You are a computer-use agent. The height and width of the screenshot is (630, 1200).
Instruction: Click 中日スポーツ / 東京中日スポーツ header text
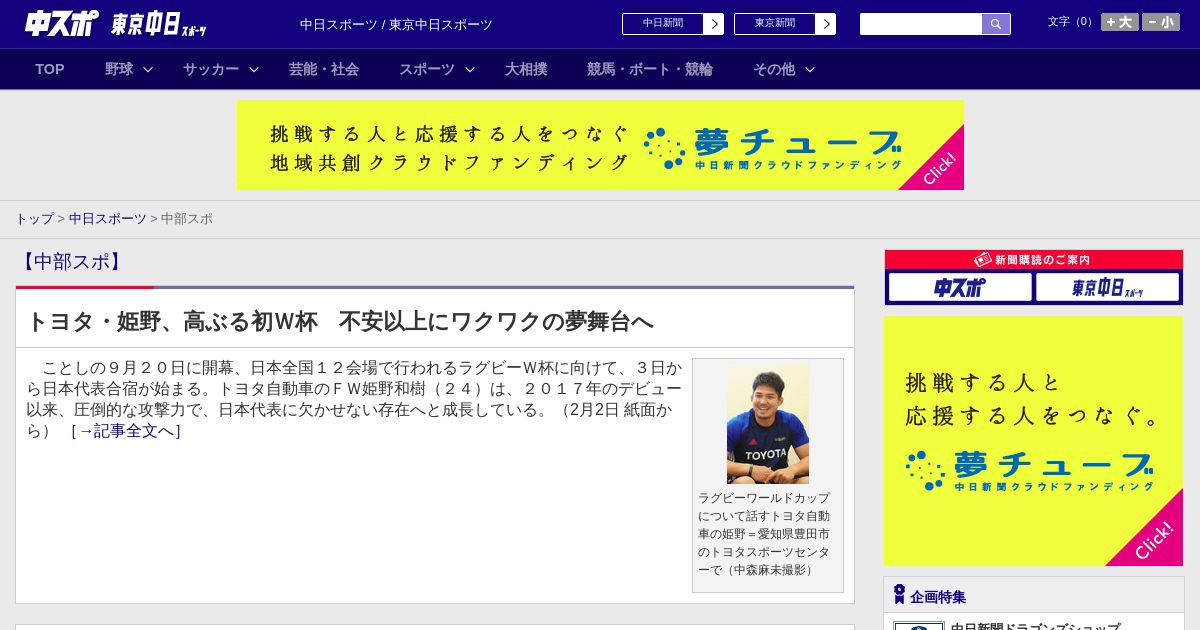pos(396,24)
